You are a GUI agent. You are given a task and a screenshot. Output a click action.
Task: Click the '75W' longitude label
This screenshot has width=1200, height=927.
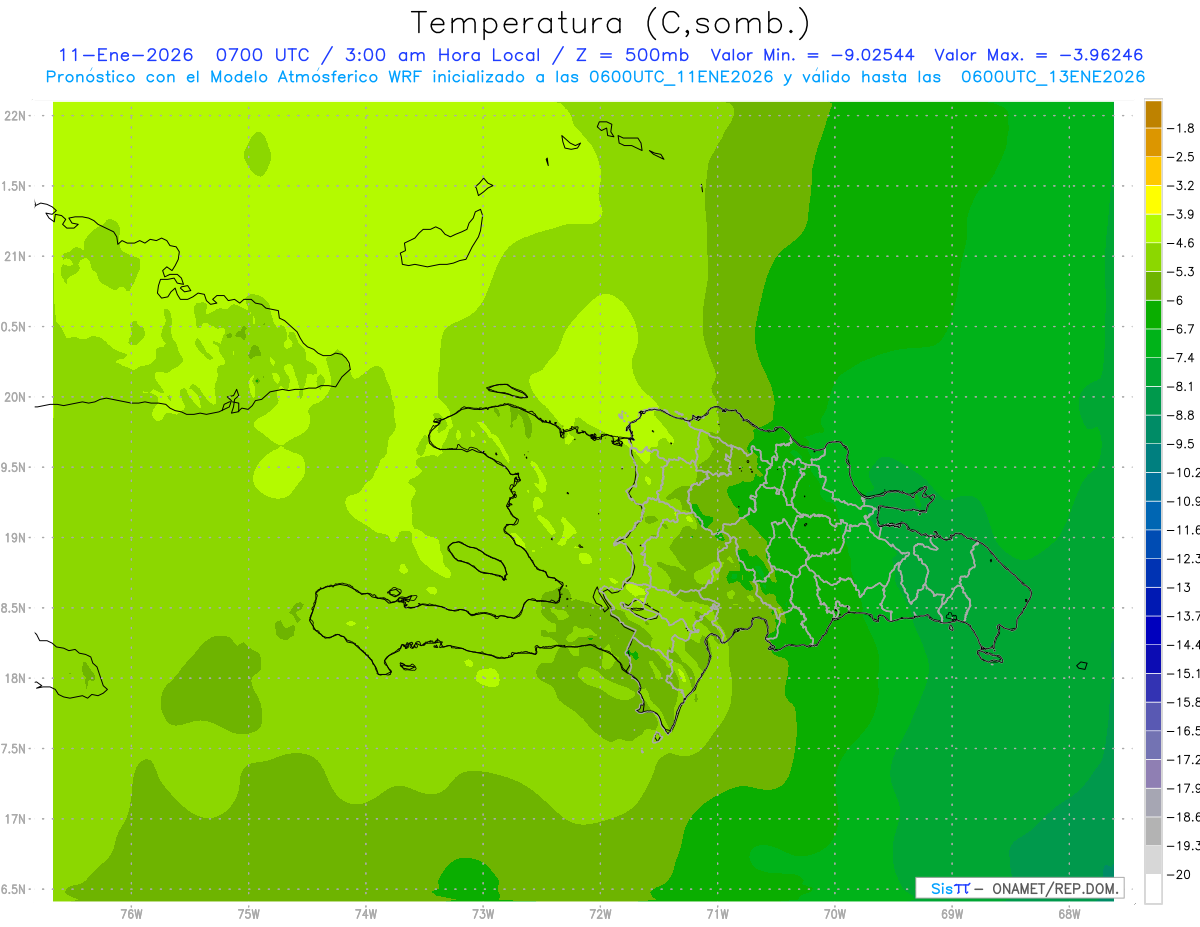click(249, 914)
